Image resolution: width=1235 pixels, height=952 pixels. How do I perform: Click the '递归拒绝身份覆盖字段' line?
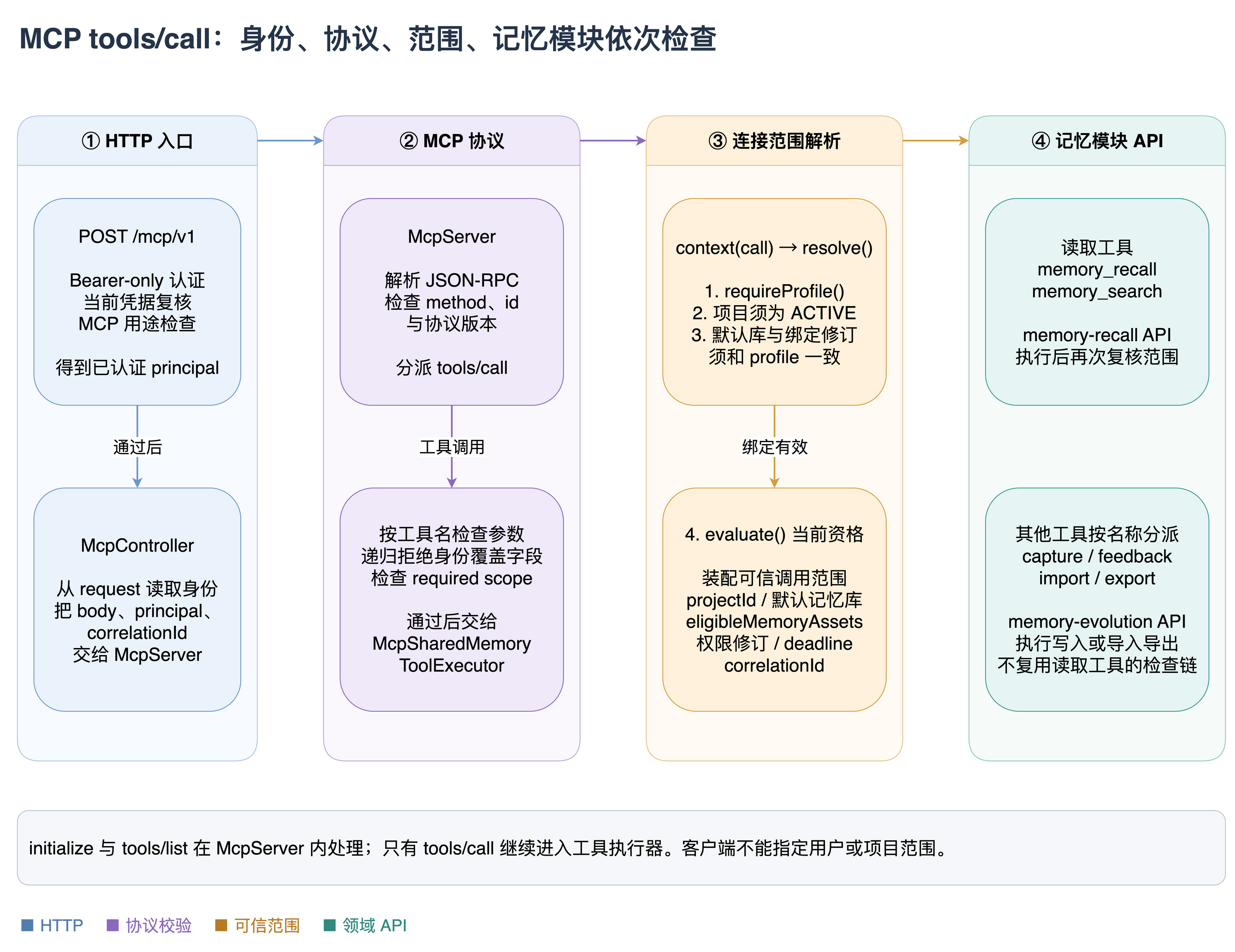coord(451,556)
